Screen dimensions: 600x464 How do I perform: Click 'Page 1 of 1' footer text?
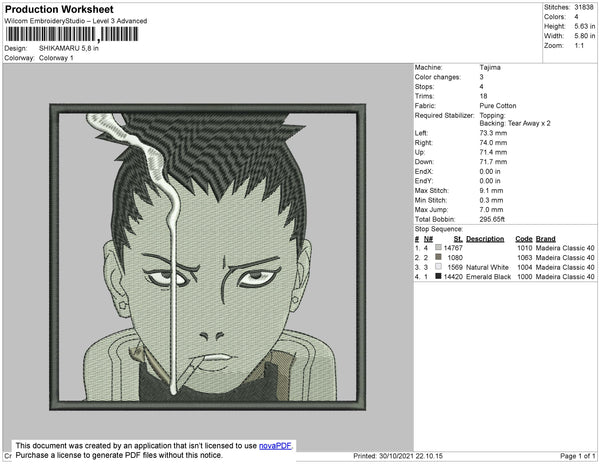tap(578, 456)
